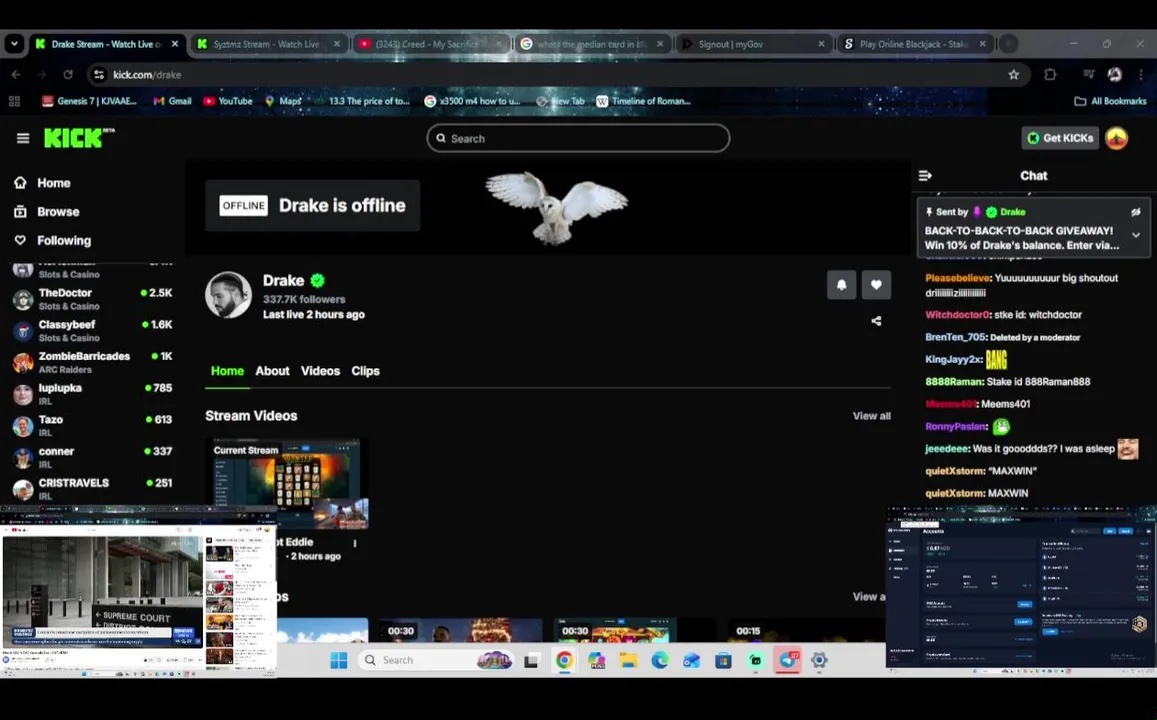Screen dimensions: 1157x720
Task: Open the Gmail bookmark
Action: coord(172,101)
